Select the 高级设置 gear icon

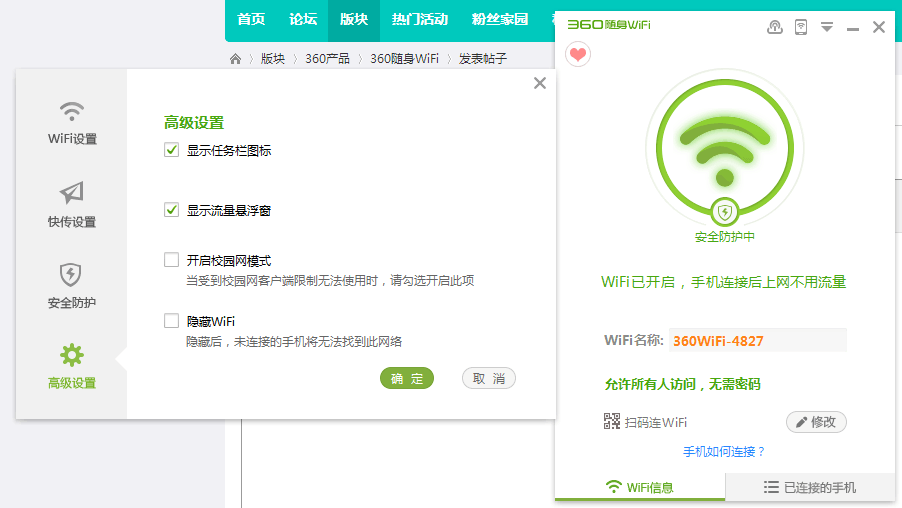pyautogui.click(x=72, y=356)
